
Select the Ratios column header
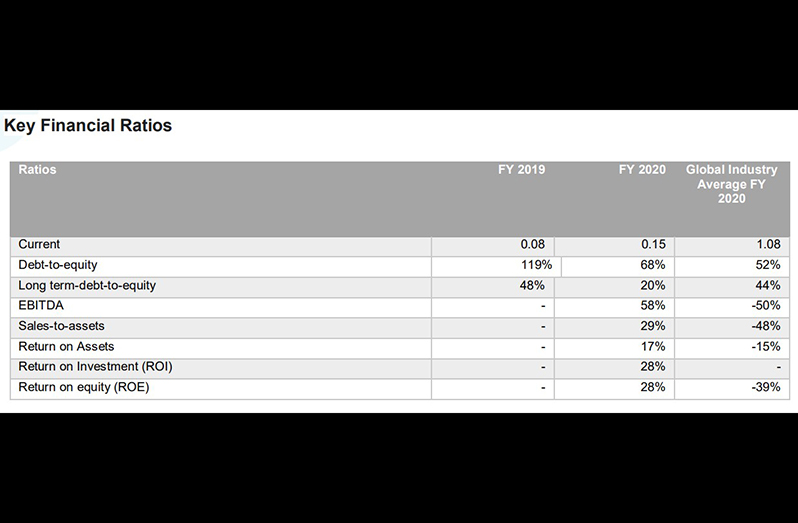pos(37,169)
